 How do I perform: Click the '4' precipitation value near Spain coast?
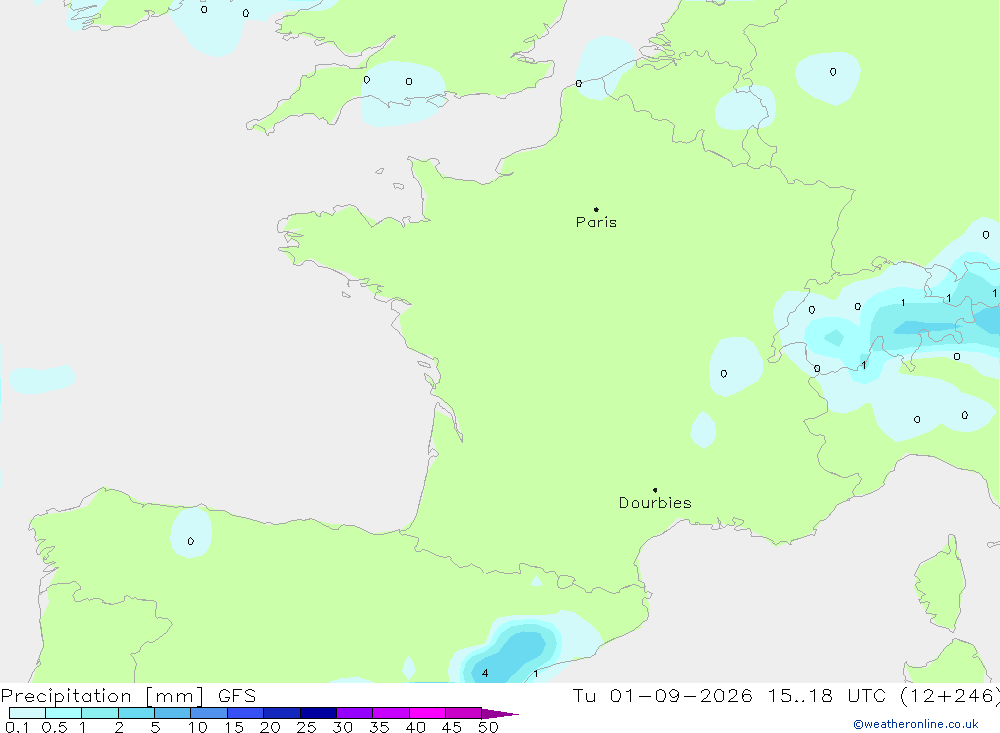point(485,673)
